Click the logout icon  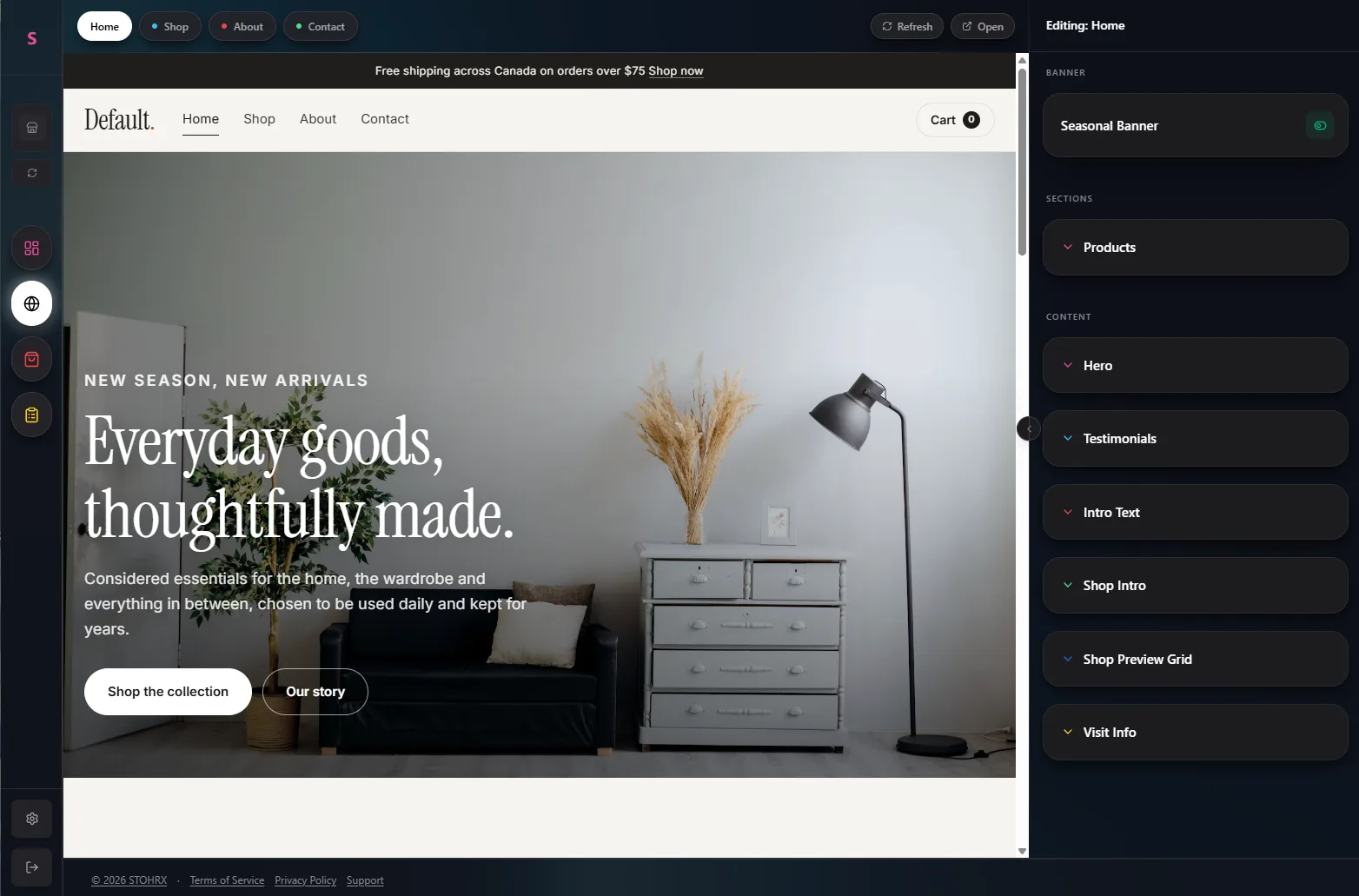click(x=32, y=866)
